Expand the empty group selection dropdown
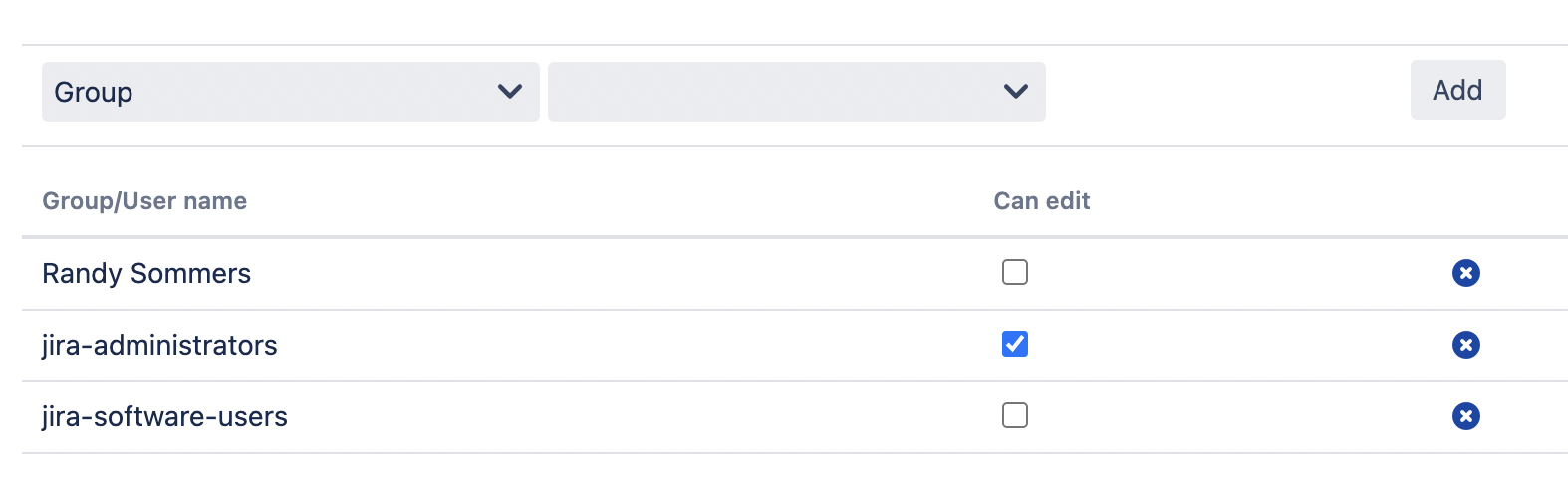 (777, 92)
